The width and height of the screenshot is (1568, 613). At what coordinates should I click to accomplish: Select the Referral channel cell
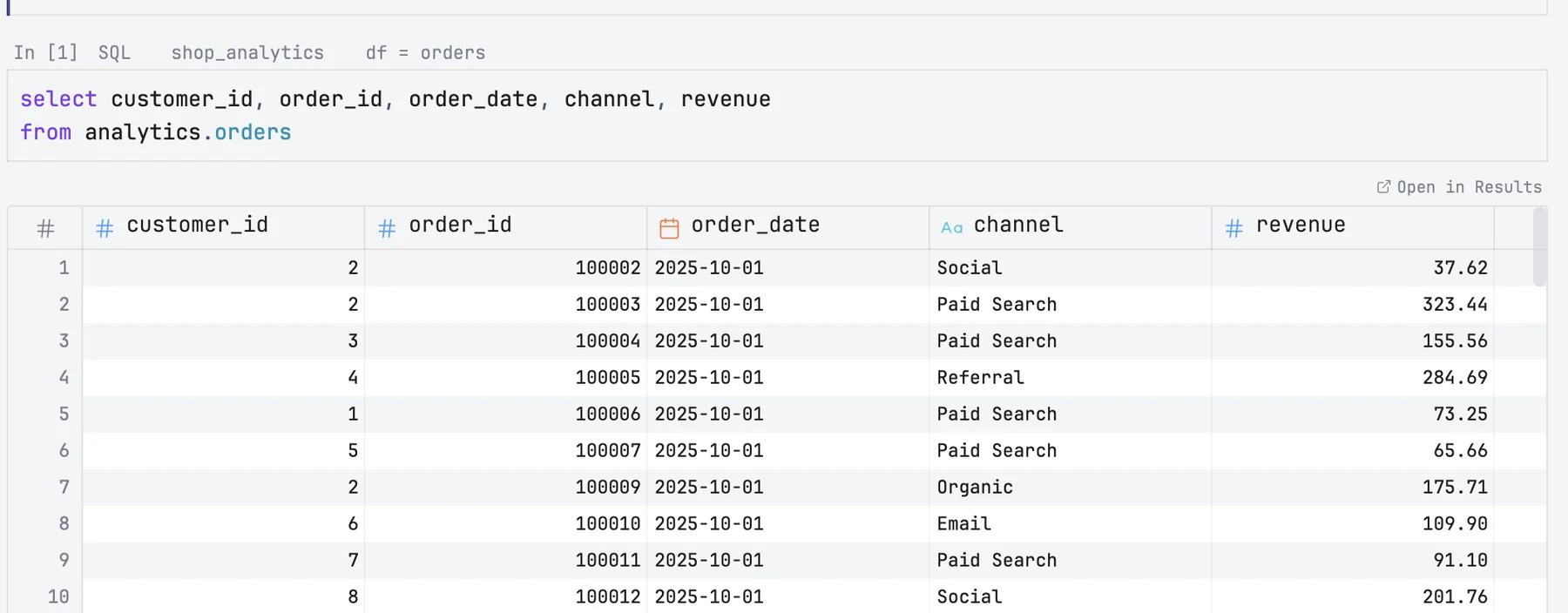[1070, 378]
